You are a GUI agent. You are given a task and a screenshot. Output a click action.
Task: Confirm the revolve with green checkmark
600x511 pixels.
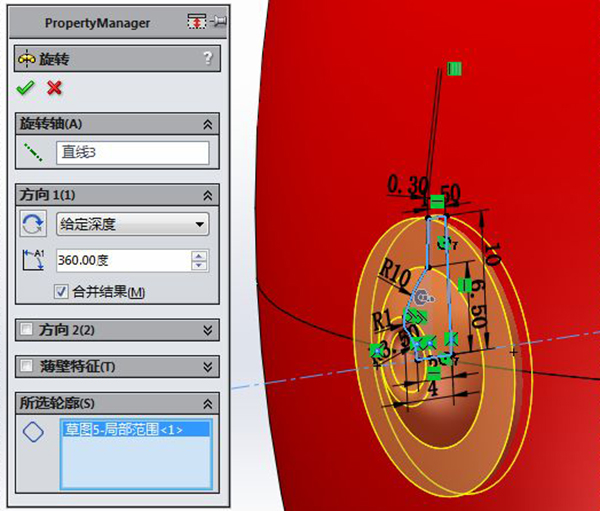coord(25,88)
